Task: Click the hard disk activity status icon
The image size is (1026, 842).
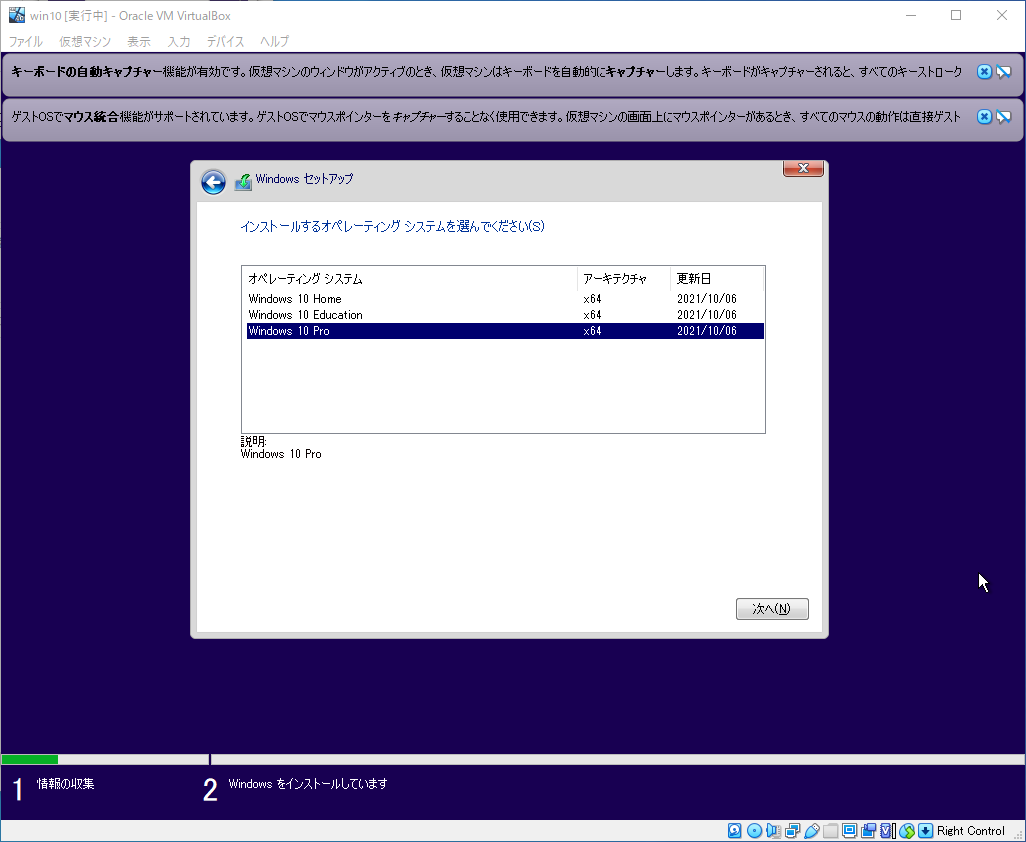Action: [734, 831]
